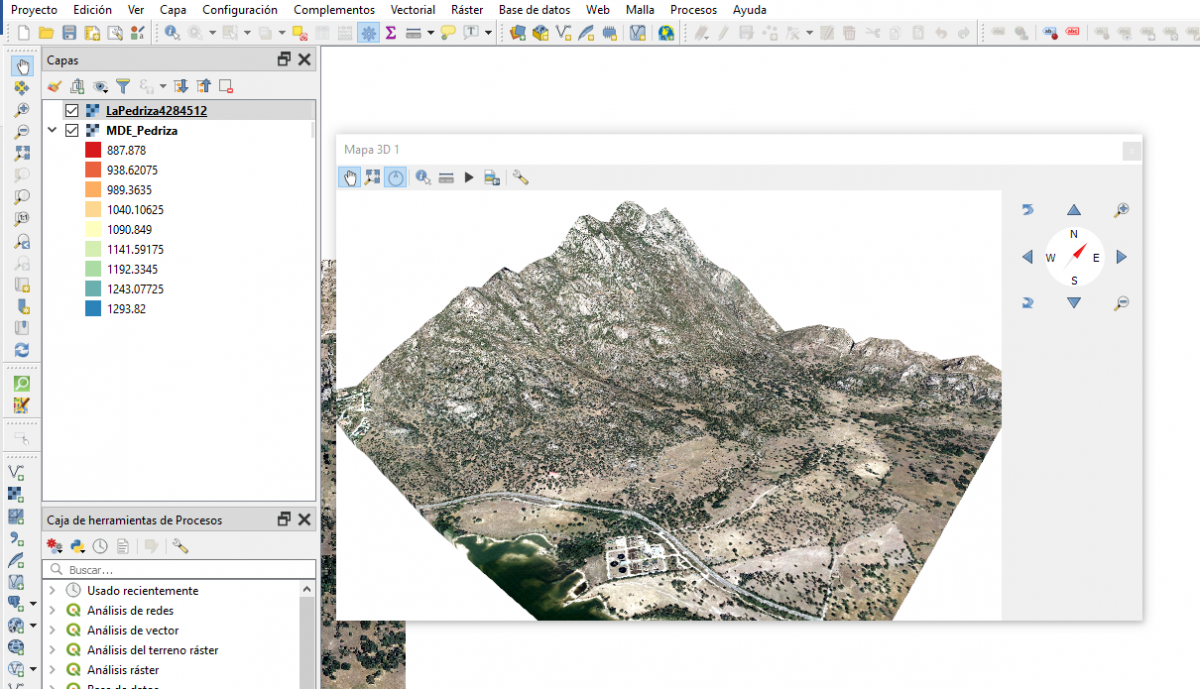Add a new layer group in Layers panel

click(77, 86)
